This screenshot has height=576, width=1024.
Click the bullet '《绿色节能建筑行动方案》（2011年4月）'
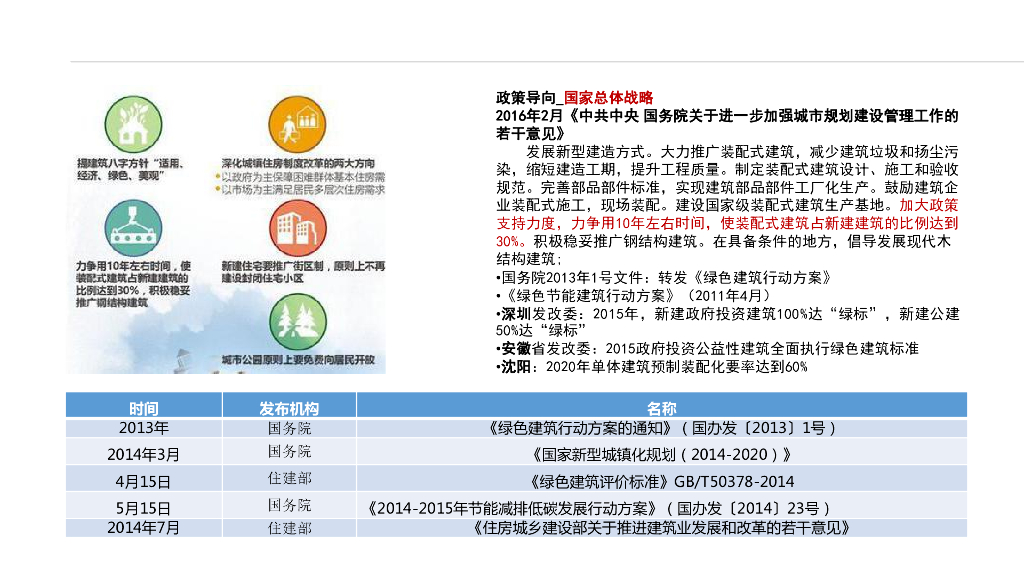[x=634, y=296]
